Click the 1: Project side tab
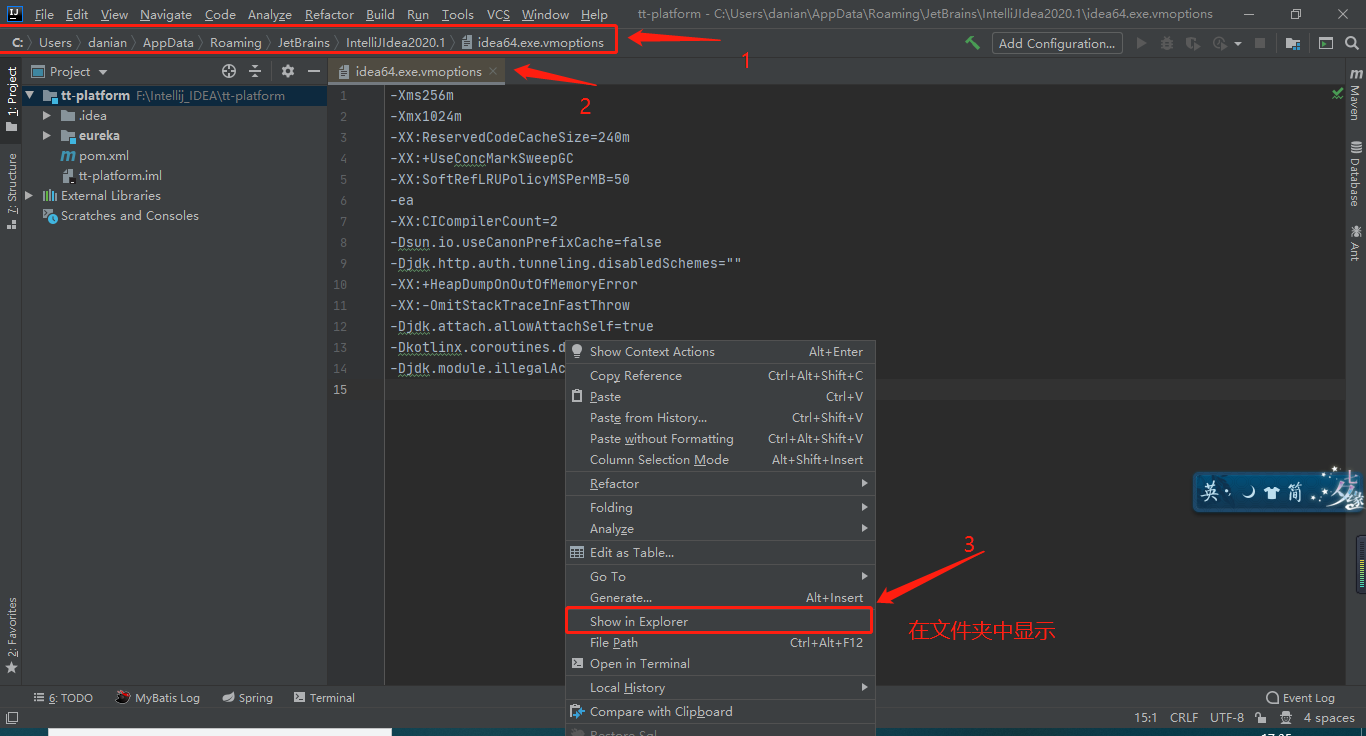The image size is (1366, 736). click(12, 98)
